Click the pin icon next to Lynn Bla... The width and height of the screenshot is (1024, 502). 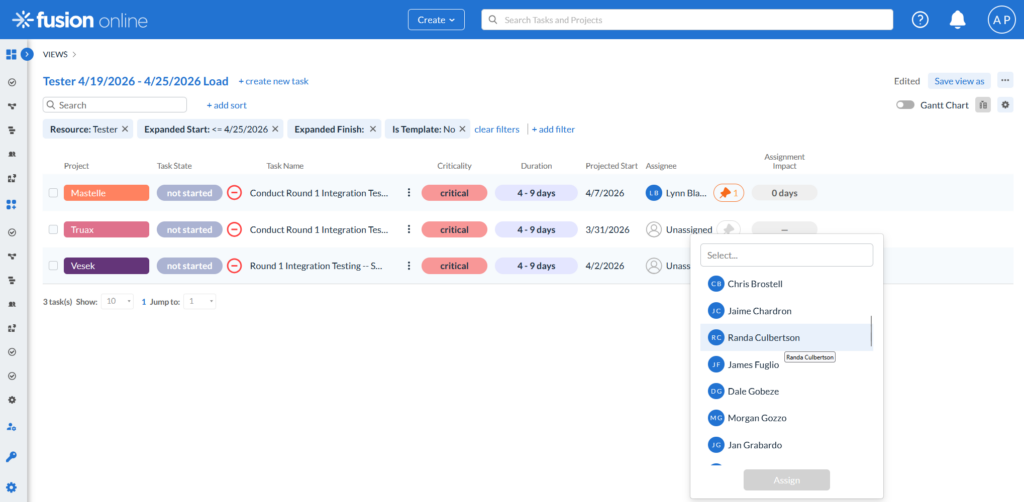click(727, 193)
